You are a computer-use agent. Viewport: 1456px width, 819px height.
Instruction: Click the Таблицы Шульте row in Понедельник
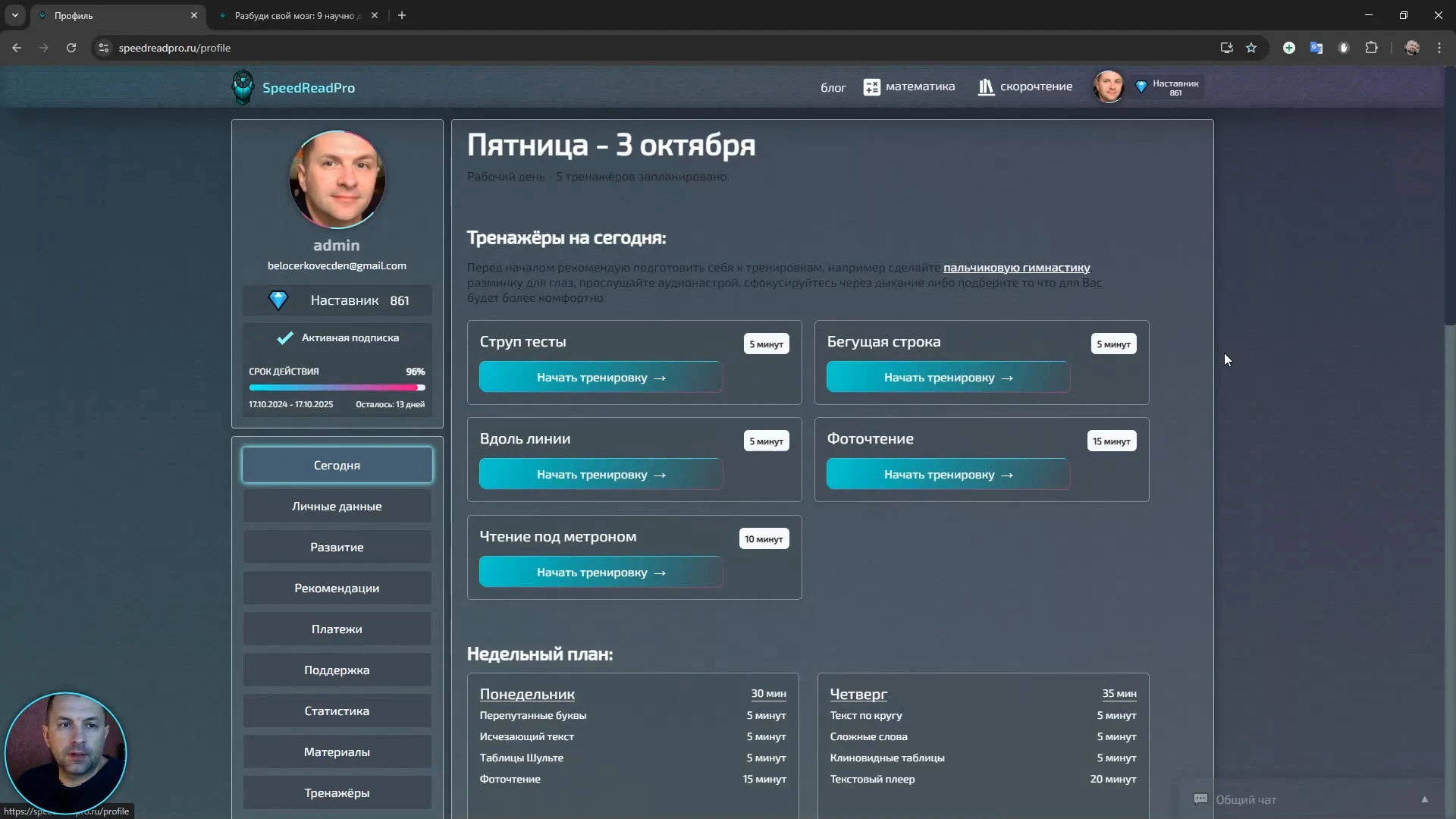(x=632, y=758)
